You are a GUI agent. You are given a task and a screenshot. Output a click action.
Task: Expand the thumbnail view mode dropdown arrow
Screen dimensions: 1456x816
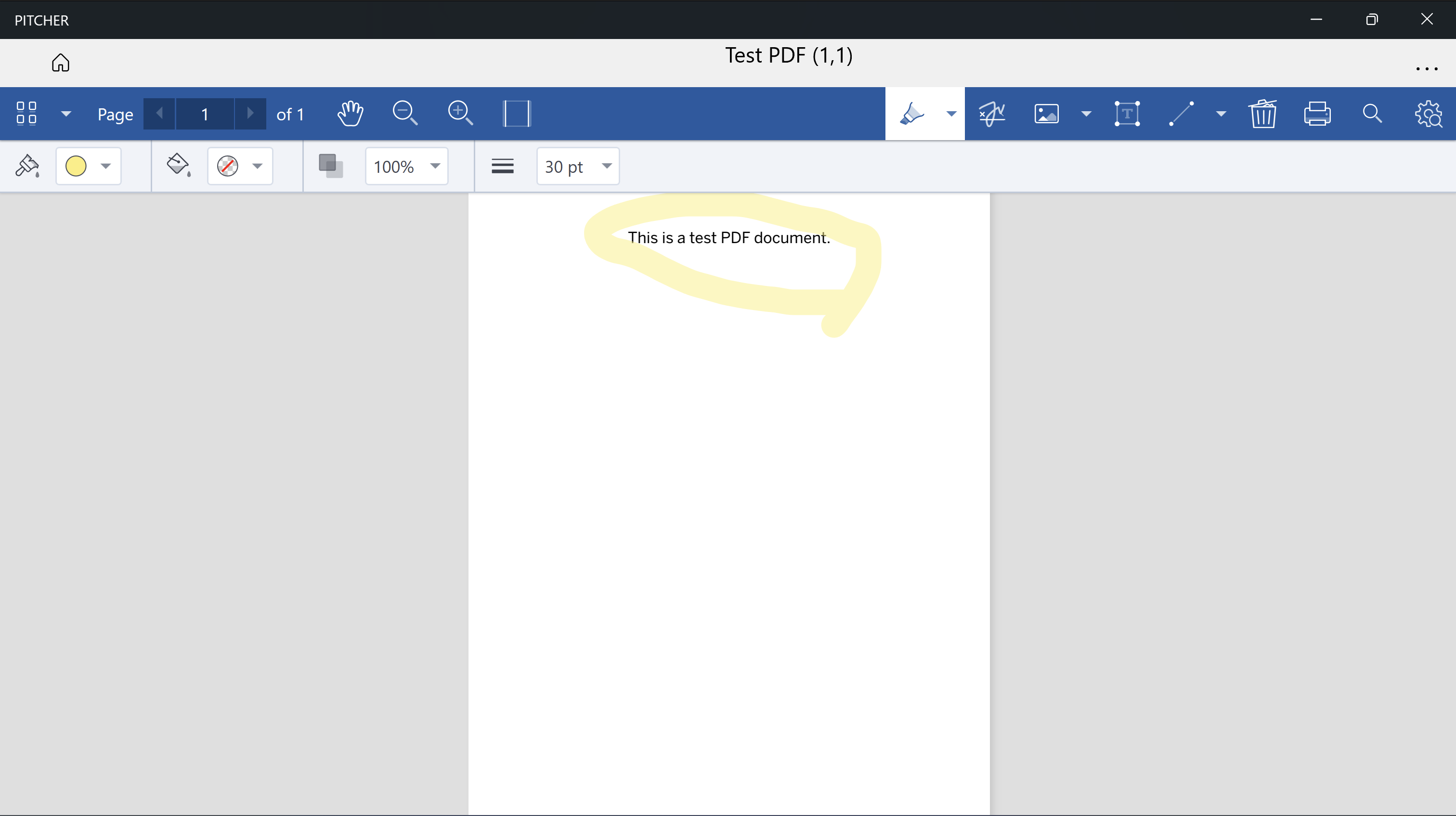[66, 114]
